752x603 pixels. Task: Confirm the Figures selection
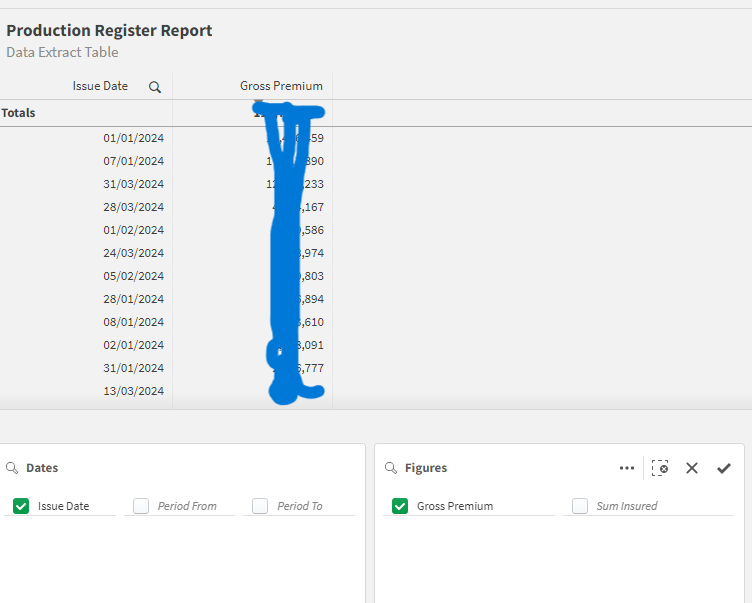coord(724,468)
